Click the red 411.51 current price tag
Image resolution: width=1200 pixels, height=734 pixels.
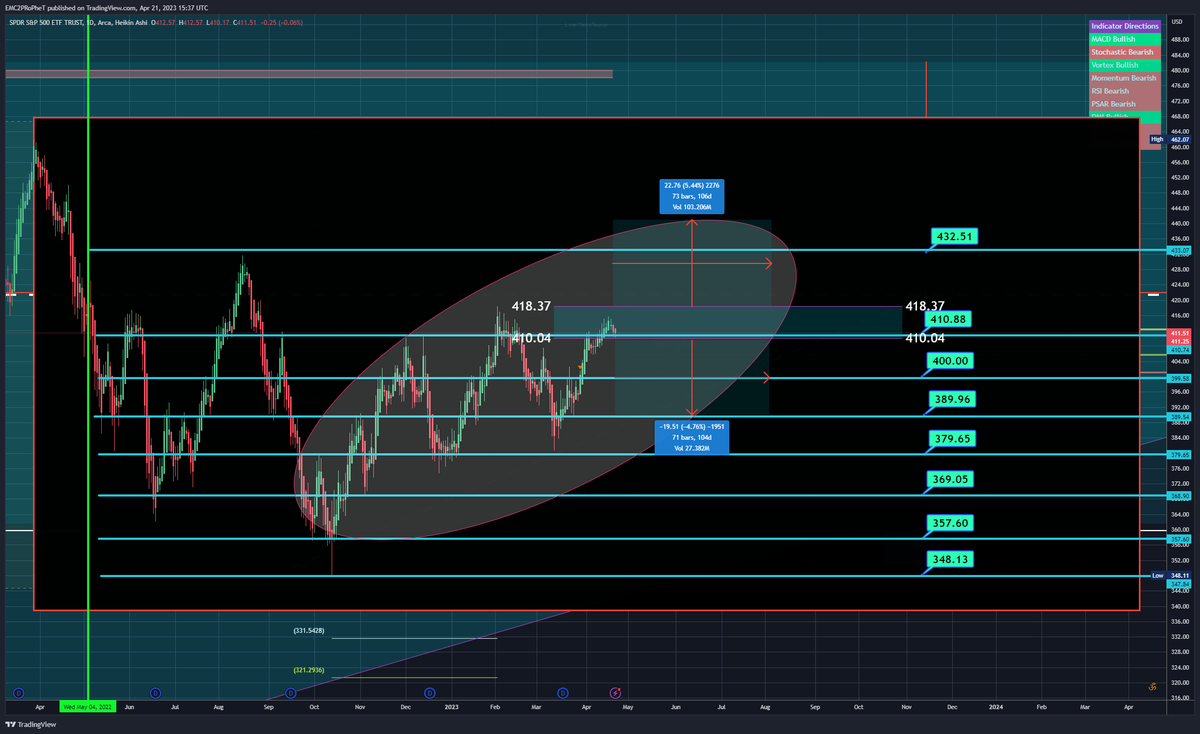[x=1179, y=332]
